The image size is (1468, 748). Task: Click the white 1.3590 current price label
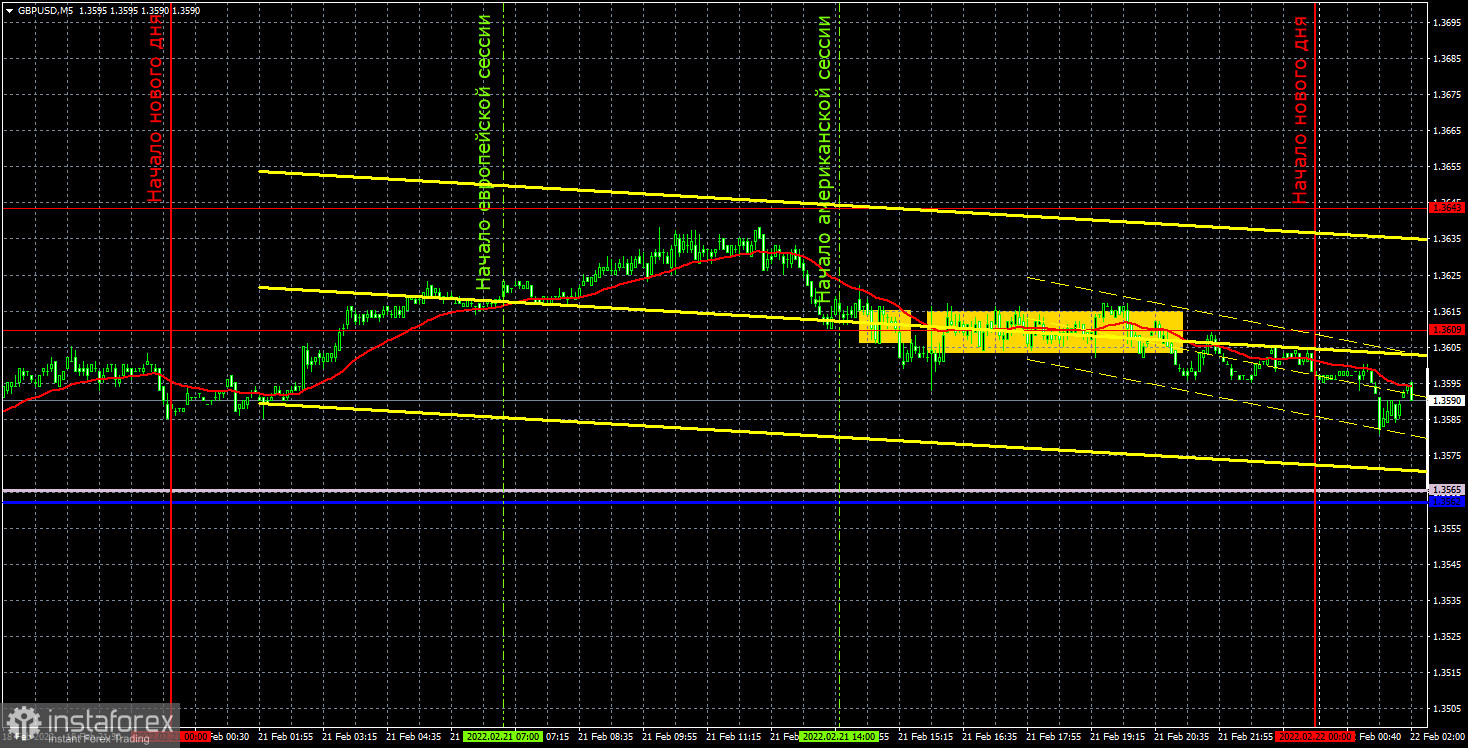click(1447, 400)
